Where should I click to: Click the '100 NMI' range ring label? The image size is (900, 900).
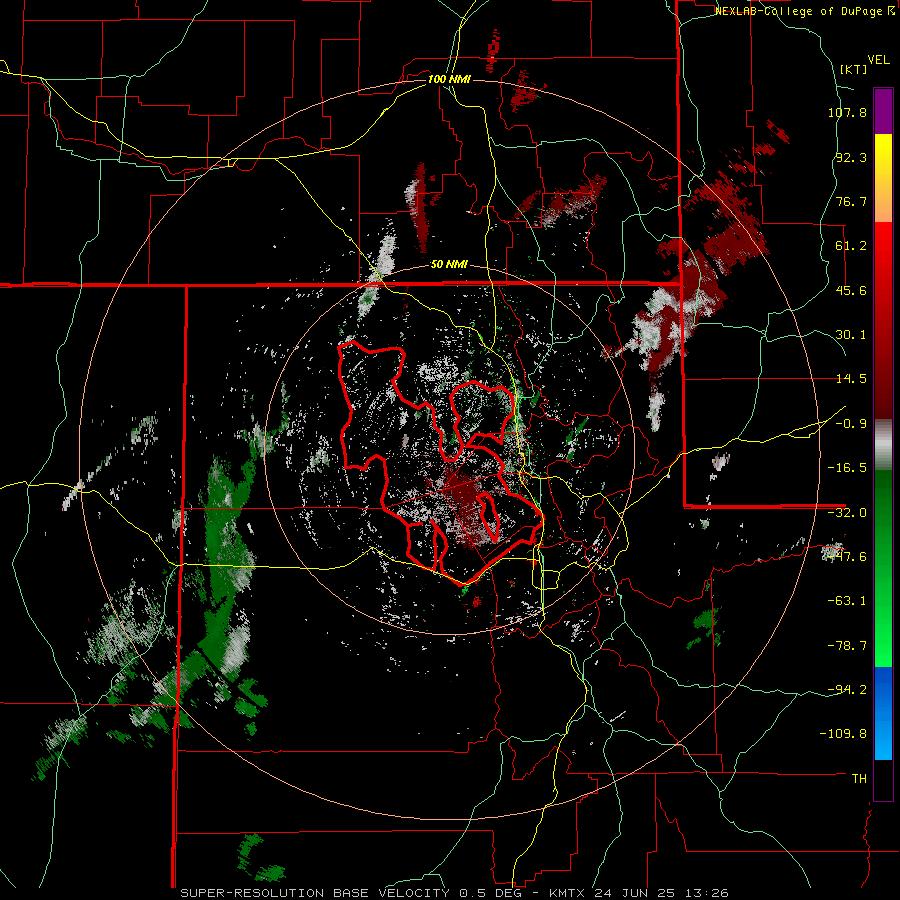(449, 79)
